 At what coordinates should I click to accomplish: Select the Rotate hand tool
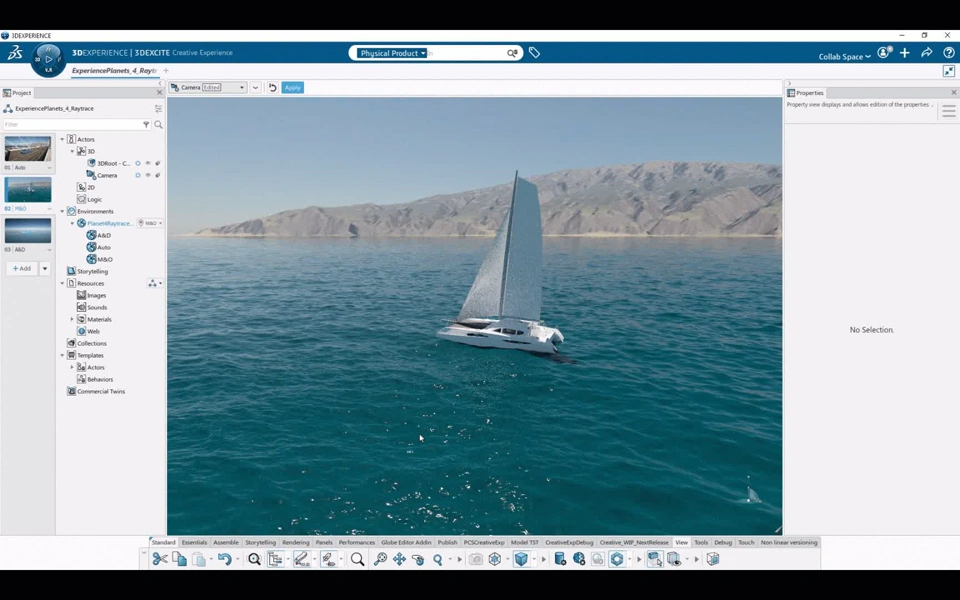click(418, 559)
